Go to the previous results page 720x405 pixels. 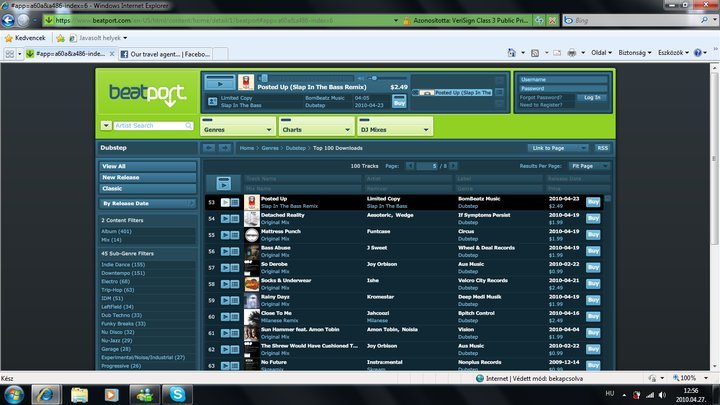pos(410,166)
